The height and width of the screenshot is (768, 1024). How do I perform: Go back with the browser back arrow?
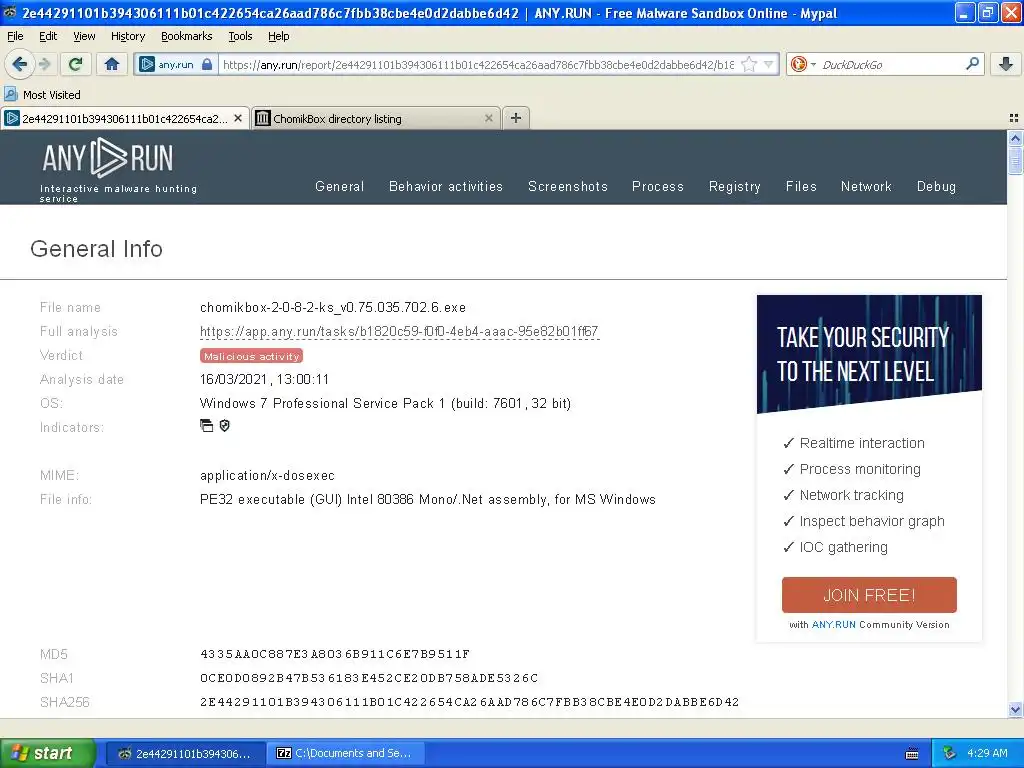coord(19,64)
